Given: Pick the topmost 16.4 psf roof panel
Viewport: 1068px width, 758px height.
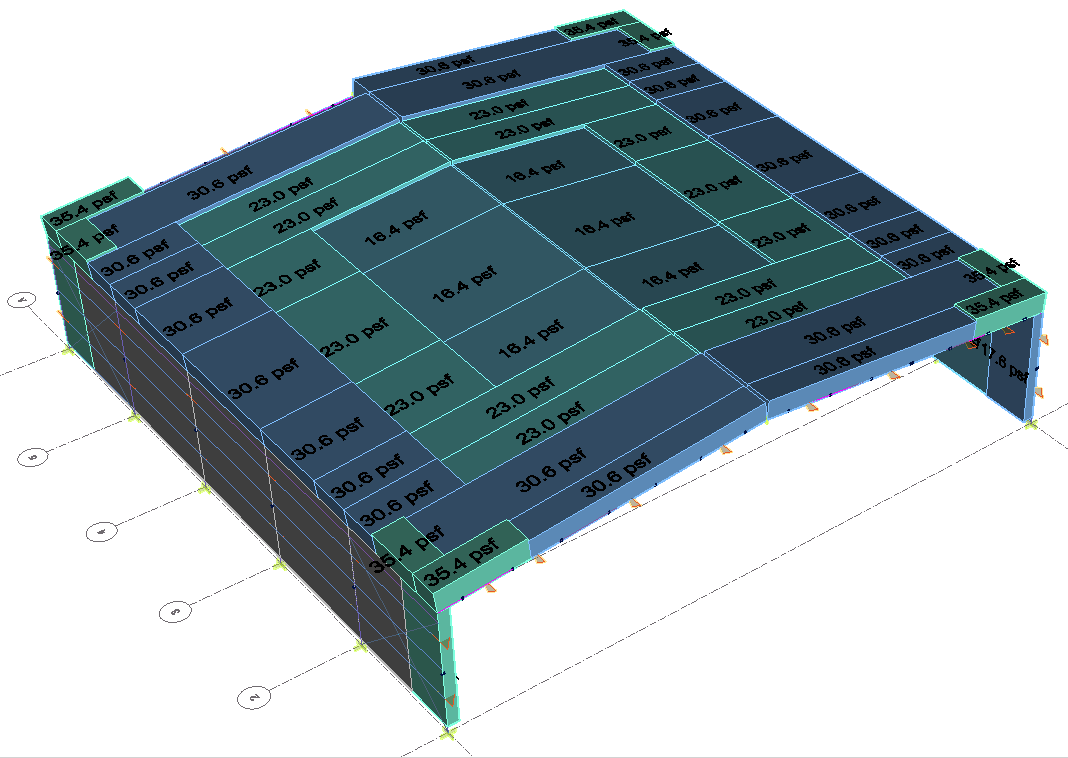Looking at the screenshot, I should click(528, 176).
